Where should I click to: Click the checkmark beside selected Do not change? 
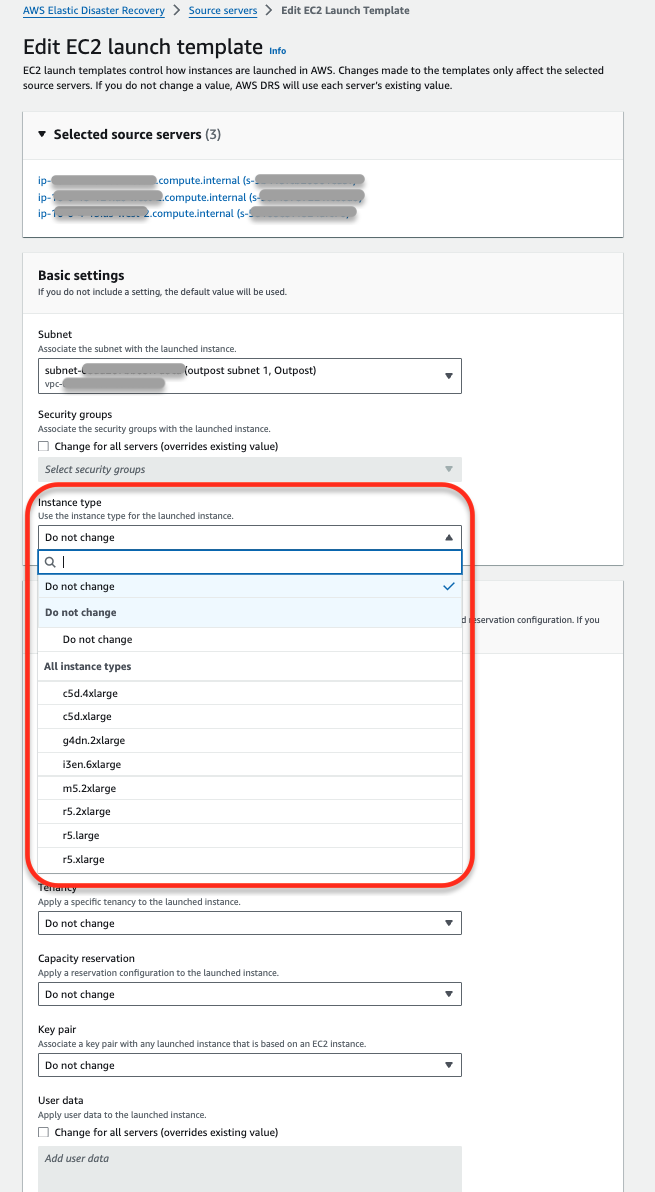(x=449, y=587)
